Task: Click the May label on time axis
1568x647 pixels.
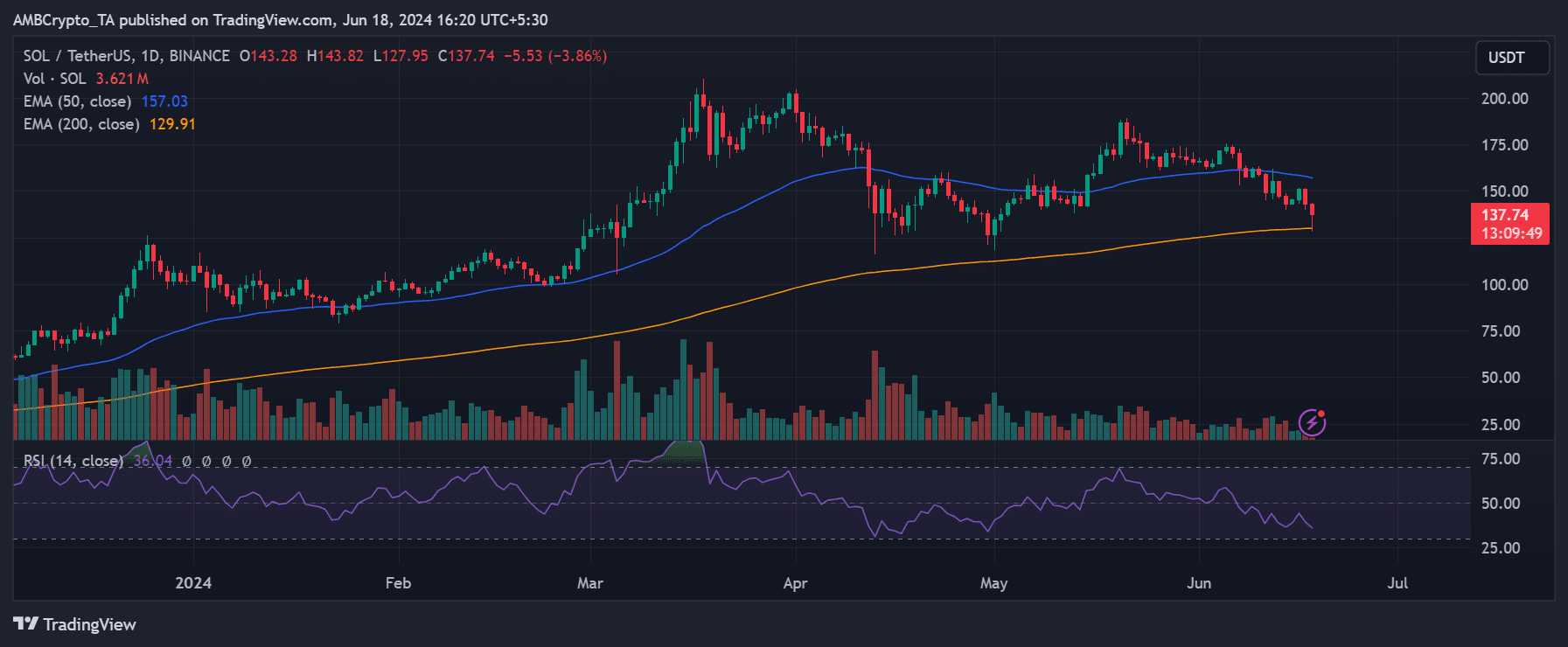Action: (993, 583)
